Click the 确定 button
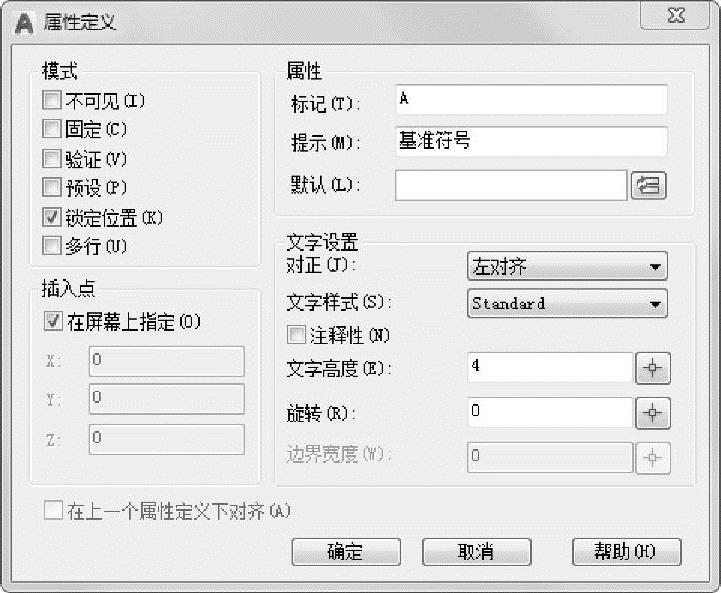Screen dimensions: 721x593 [x=345, y=551]
